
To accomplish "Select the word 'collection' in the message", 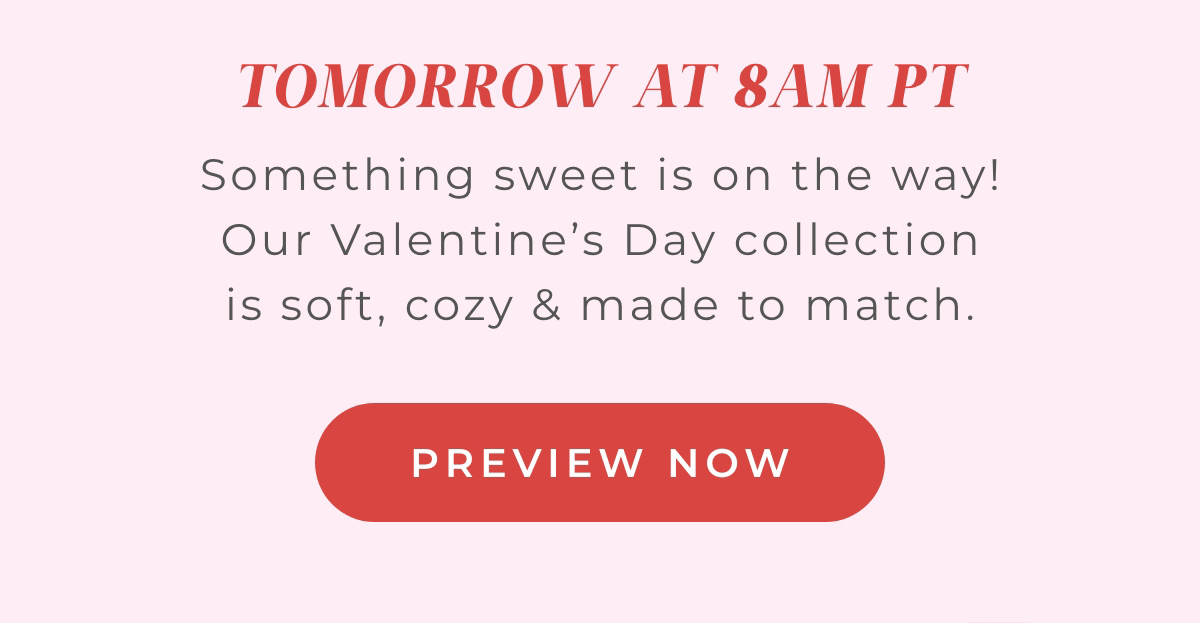I will [854, 239].
